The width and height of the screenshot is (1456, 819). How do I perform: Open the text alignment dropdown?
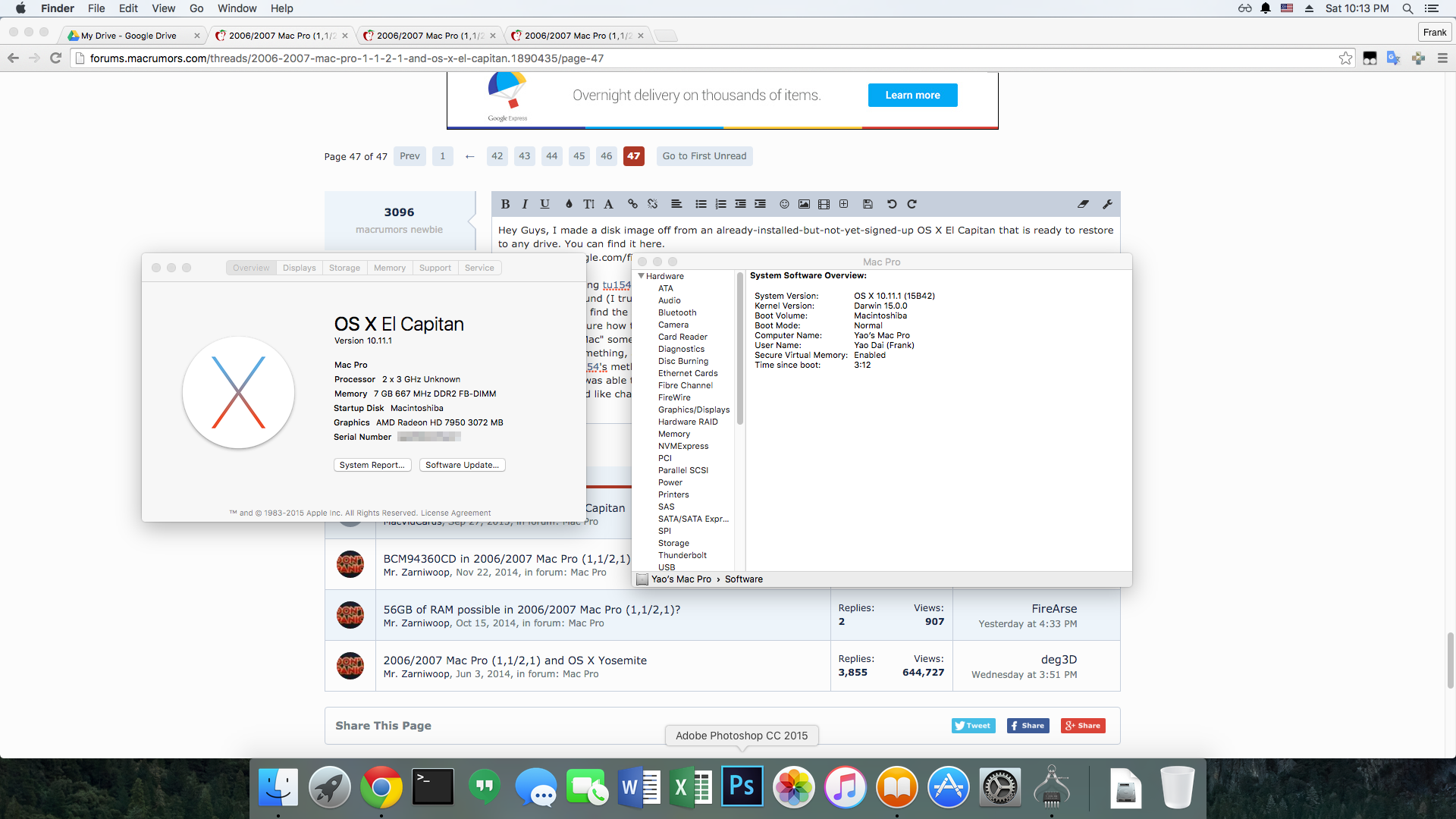(676, 204)
